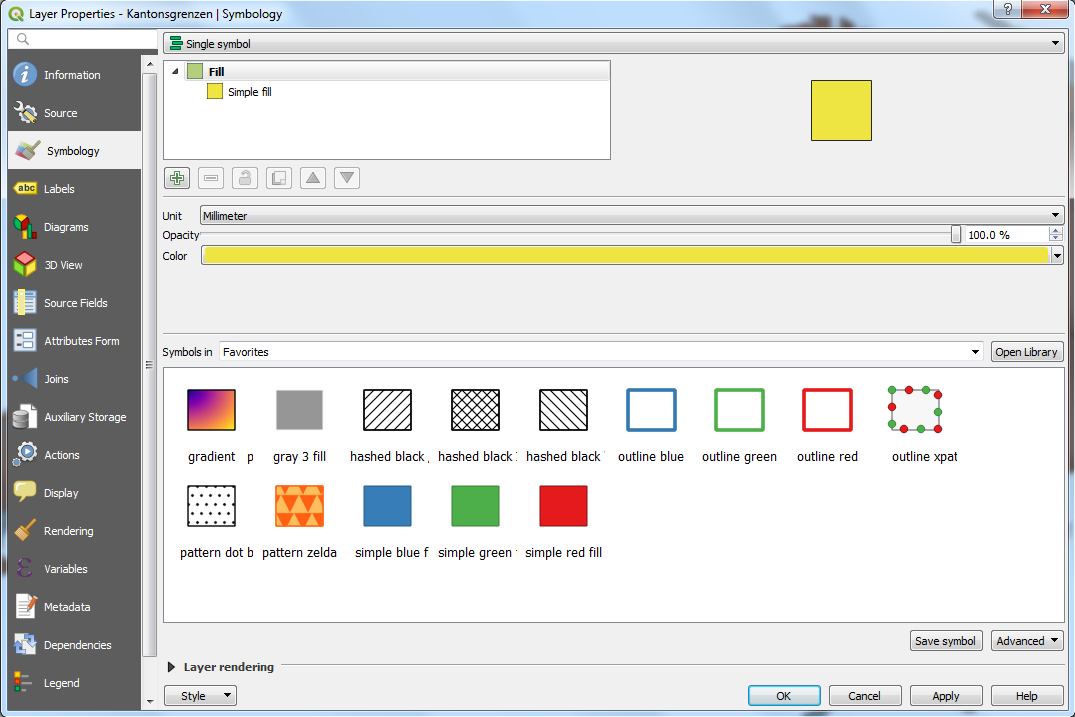
Task: Add a new symbol layer
Action: [177, 177]
